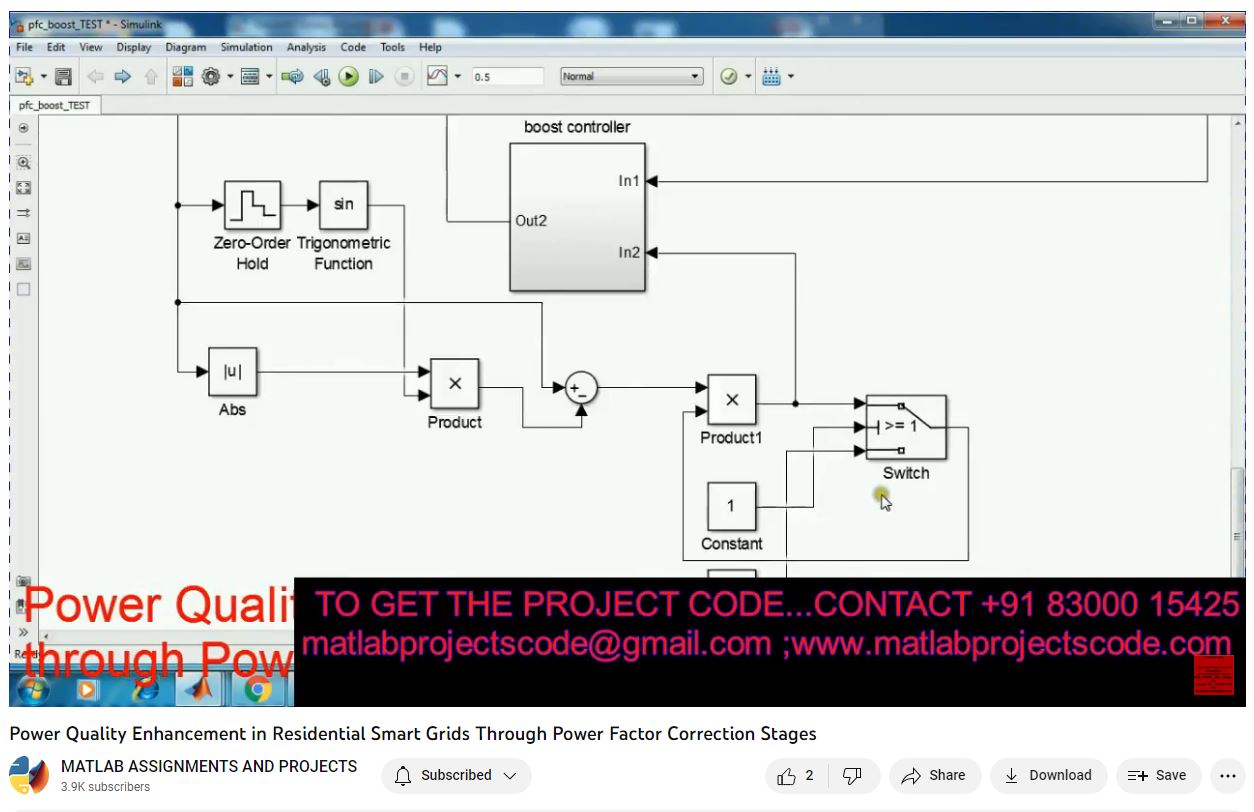This screenshot has width=1254, height=812.
Task: Select the pfc_boost_TEST model tab
Action: click(x=55, y=105)
